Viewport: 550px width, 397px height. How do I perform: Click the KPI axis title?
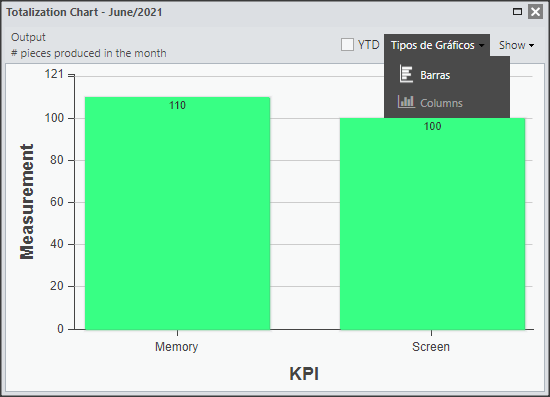tap(304, 374)
